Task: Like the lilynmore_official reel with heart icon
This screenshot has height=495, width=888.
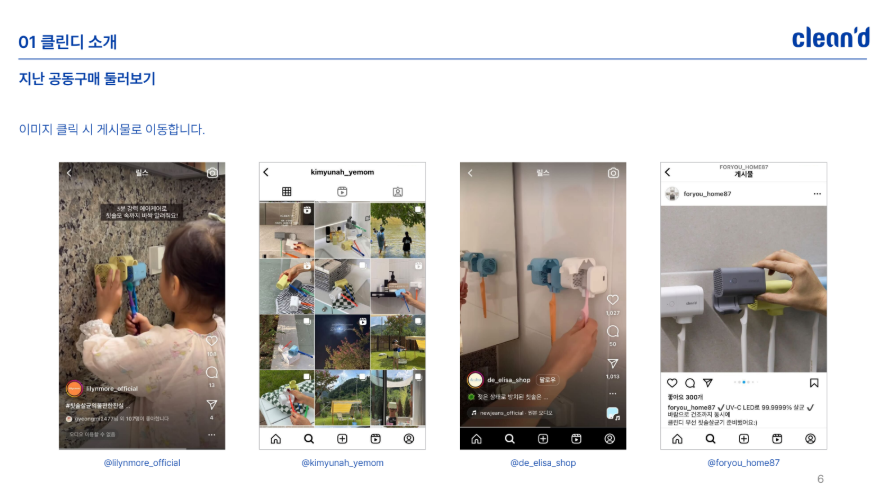Action: pos(211,341)
